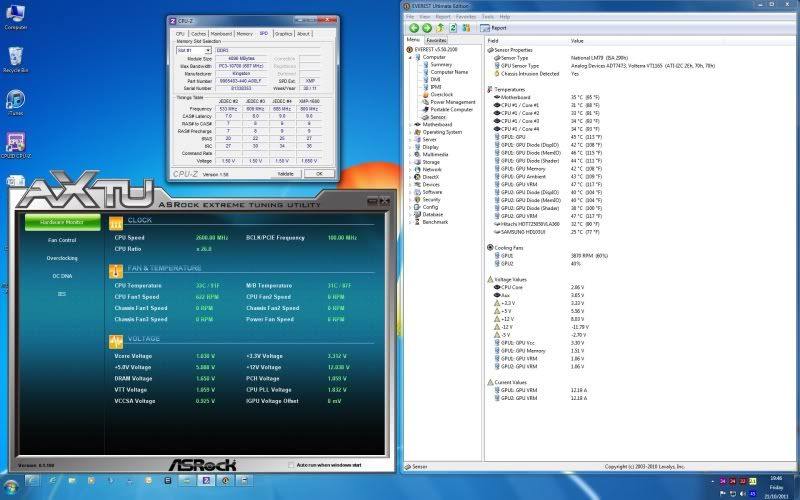Open the Help menu in EVEREST
This screenshot has height=500, width=800.
pos(505,17)
